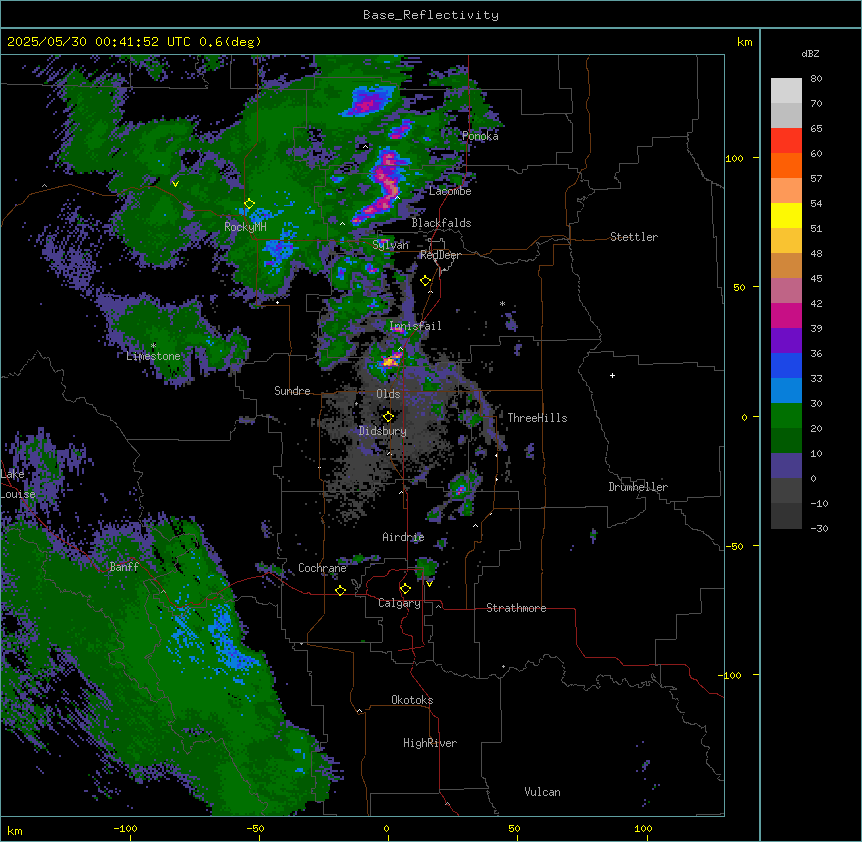The image size is (862, 842).
Task: Select the bright yellow swatch in dBZ legend
Action: 786,215
